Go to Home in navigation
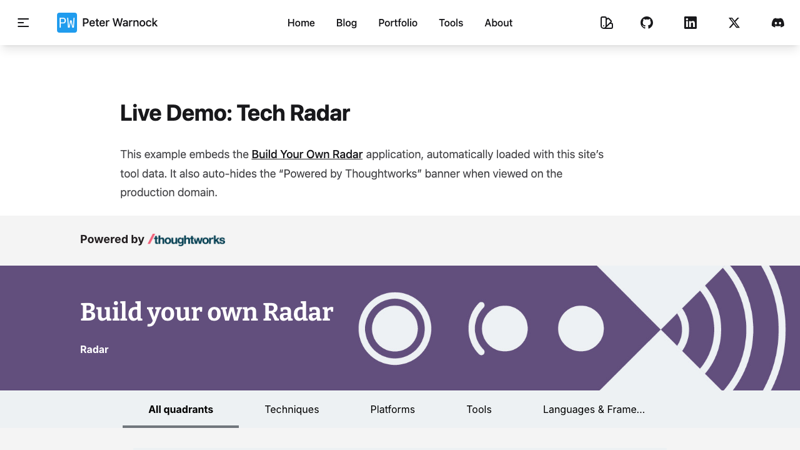This screenshot has width=800, height=450. tap(301, 23)
